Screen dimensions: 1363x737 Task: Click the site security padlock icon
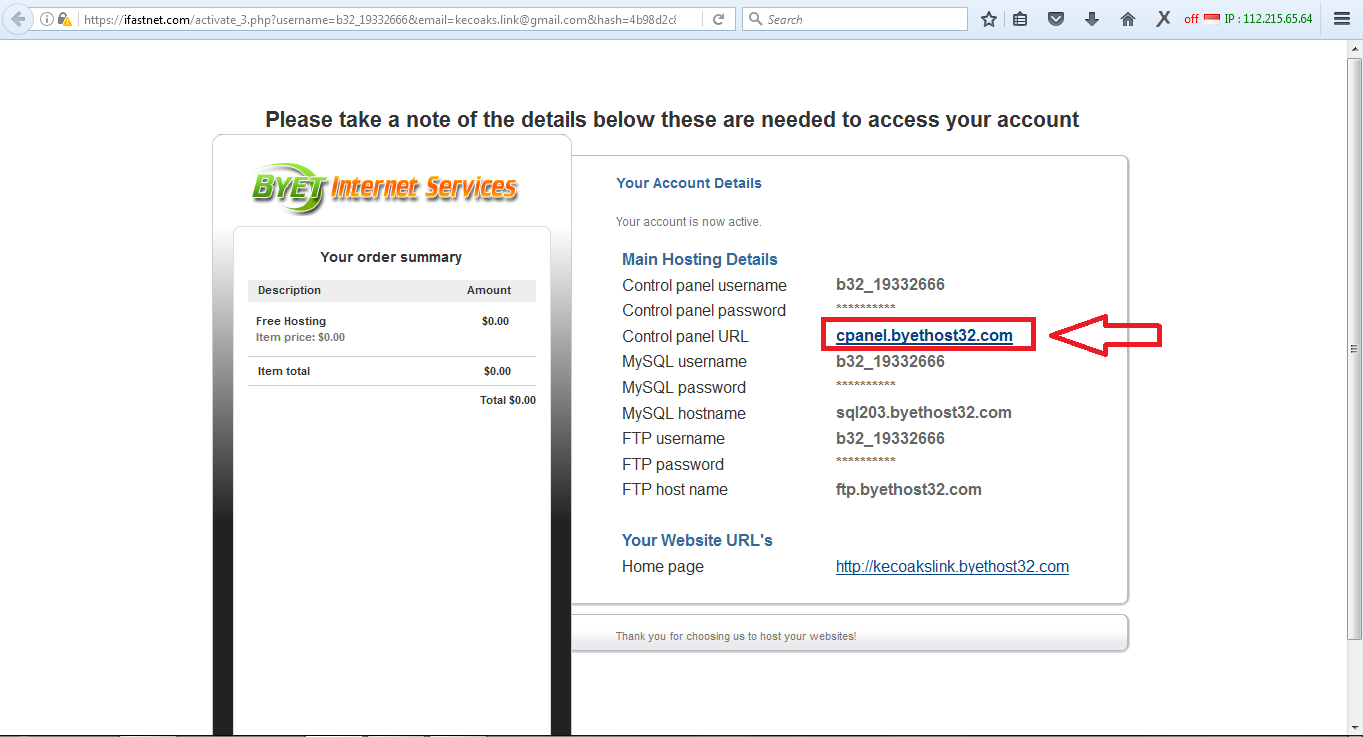pos(62,18)
